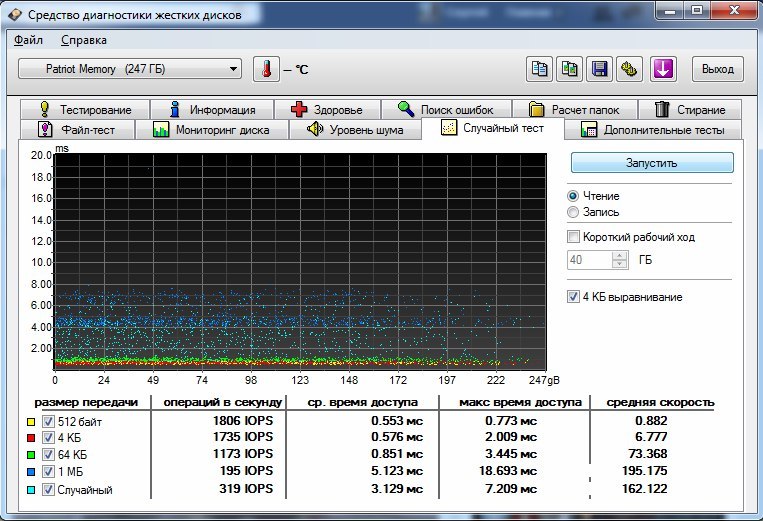Toggle the 4 КБ выравнивание checkbox
Viewport: 763px width, 521px height.
coord(573,297)
